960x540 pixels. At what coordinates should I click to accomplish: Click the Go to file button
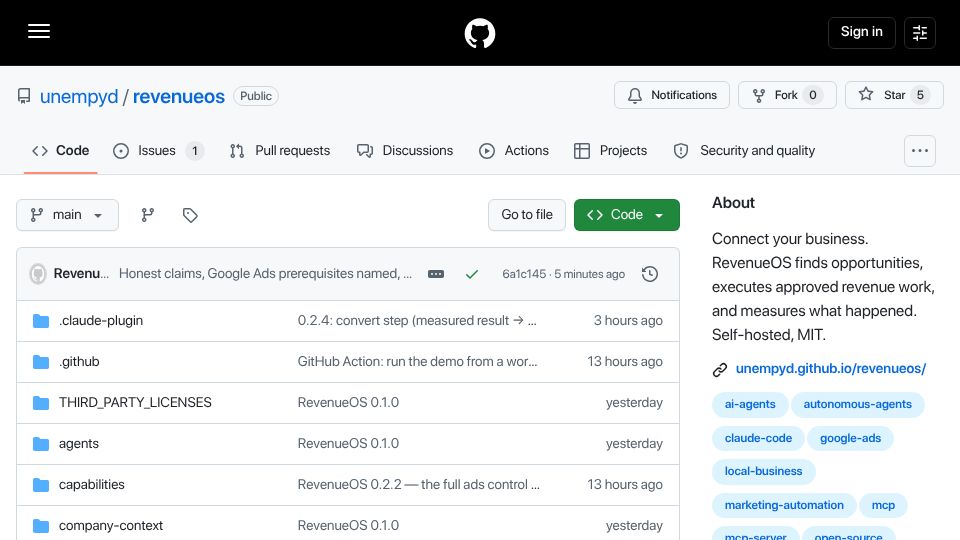(x=527, y=215)
